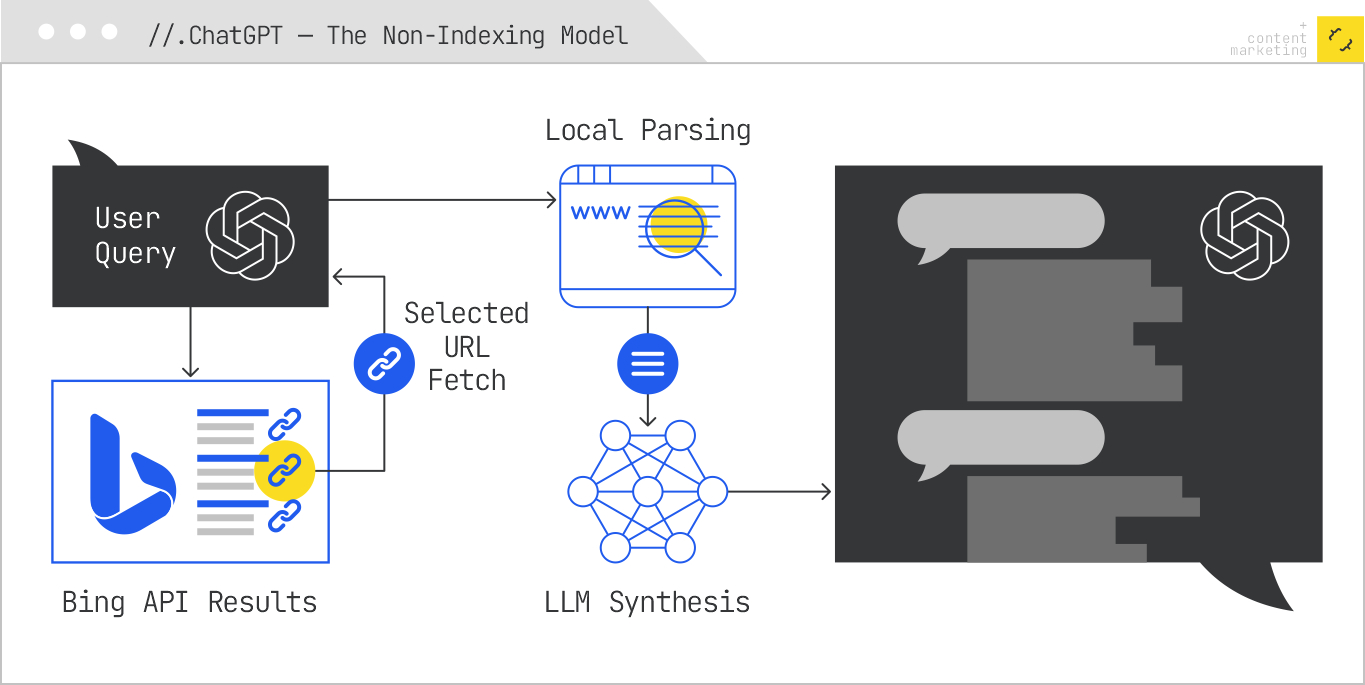Click the 'User Query' text
Viewport: 1365px width, 685px height.
(x=135, y=236)
